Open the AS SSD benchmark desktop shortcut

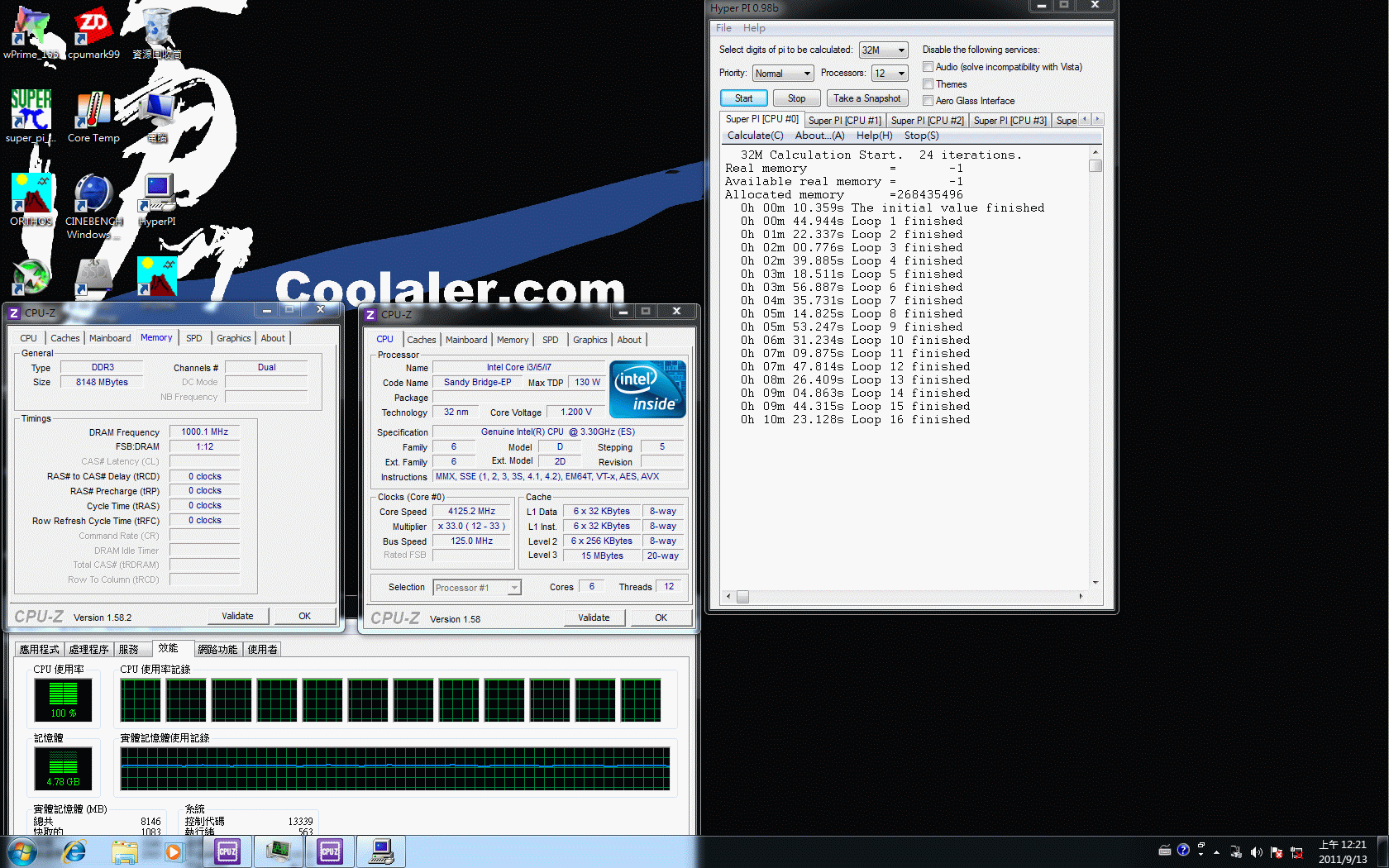tap(93, 278)
